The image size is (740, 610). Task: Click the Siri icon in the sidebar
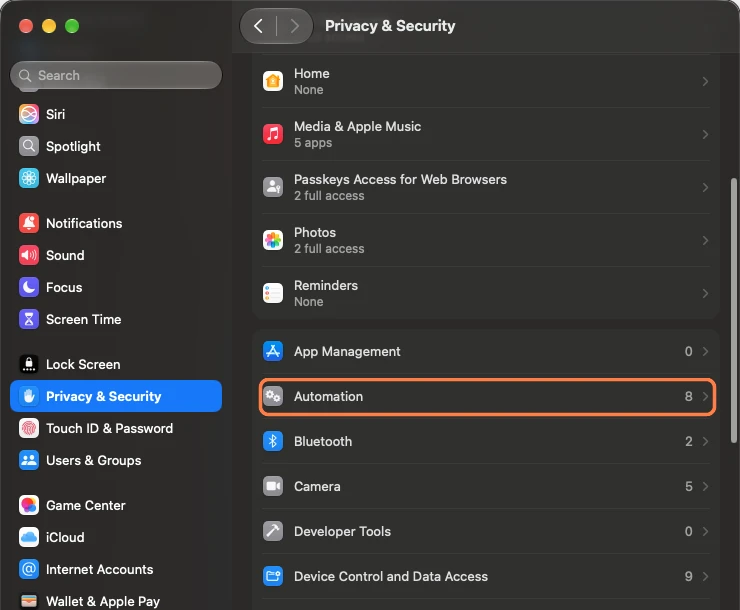pyautogui.click(x=29, y=114)
